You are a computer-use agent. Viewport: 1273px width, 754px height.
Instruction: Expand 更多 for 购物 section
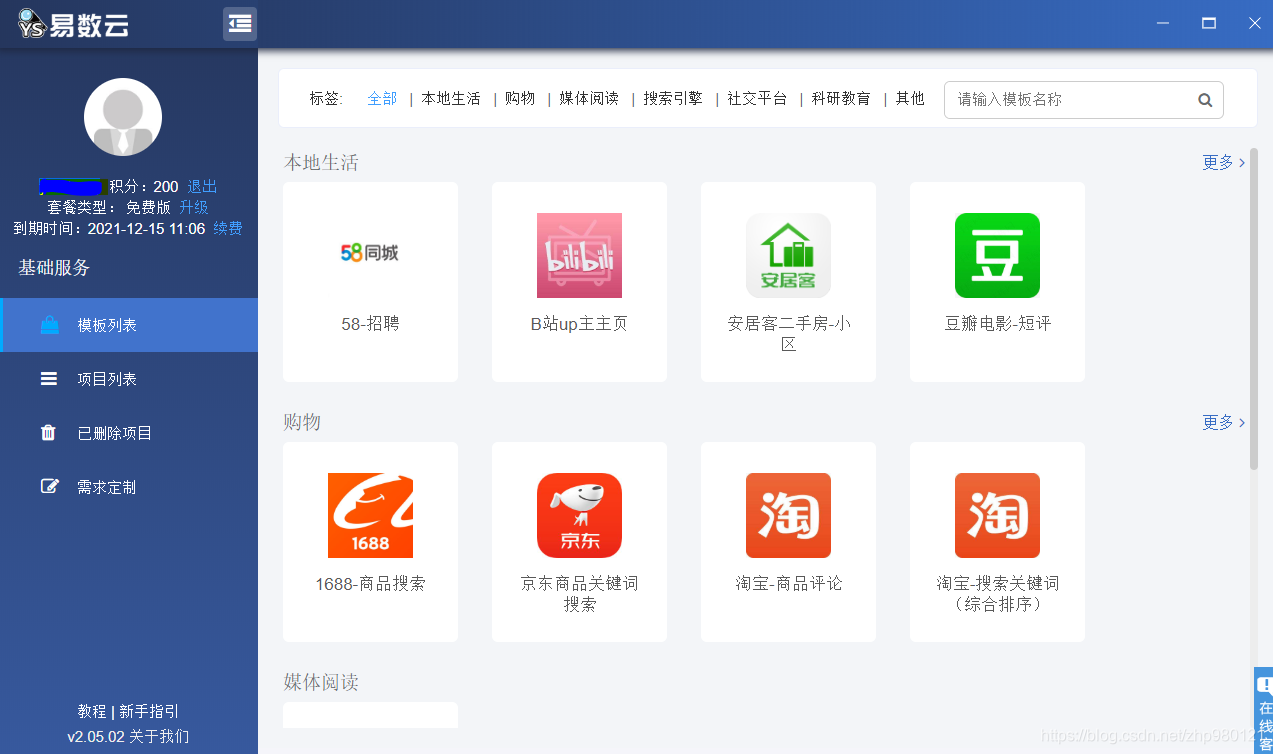tap(1224, 422)
